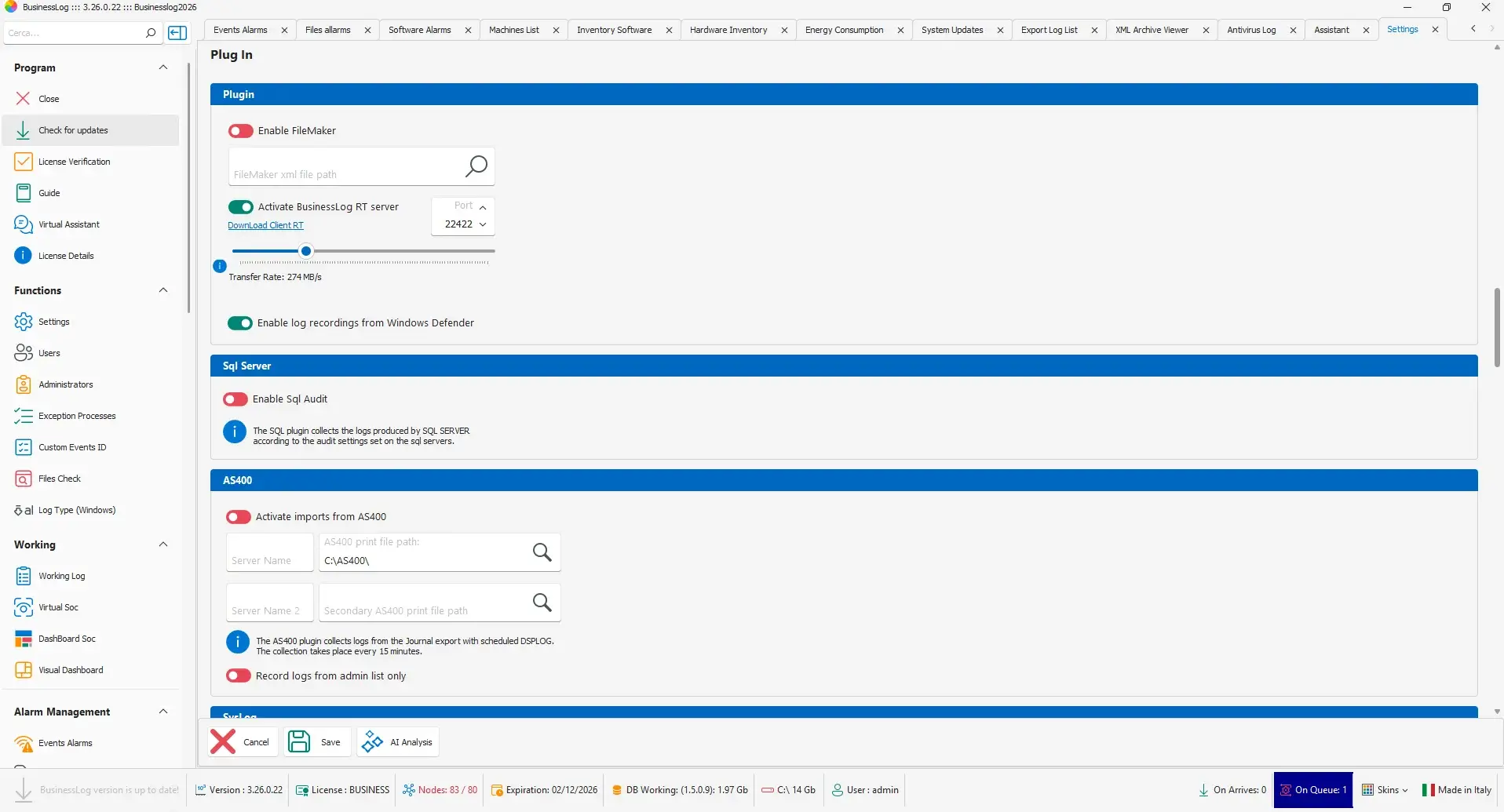The image size is (1504, 812).
Task: Open Check for updates icon
Action: [x=23, y=130]
